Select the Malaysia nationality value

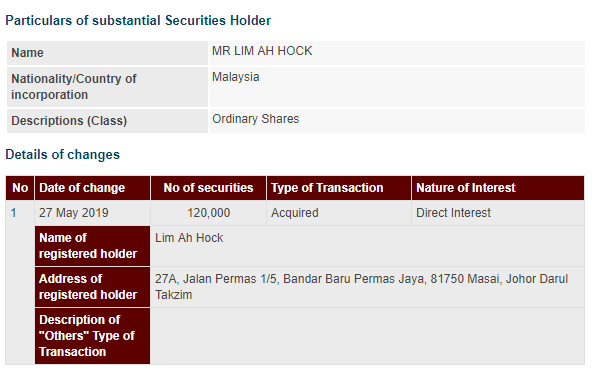pyautogui.click(x=236, y=77)
